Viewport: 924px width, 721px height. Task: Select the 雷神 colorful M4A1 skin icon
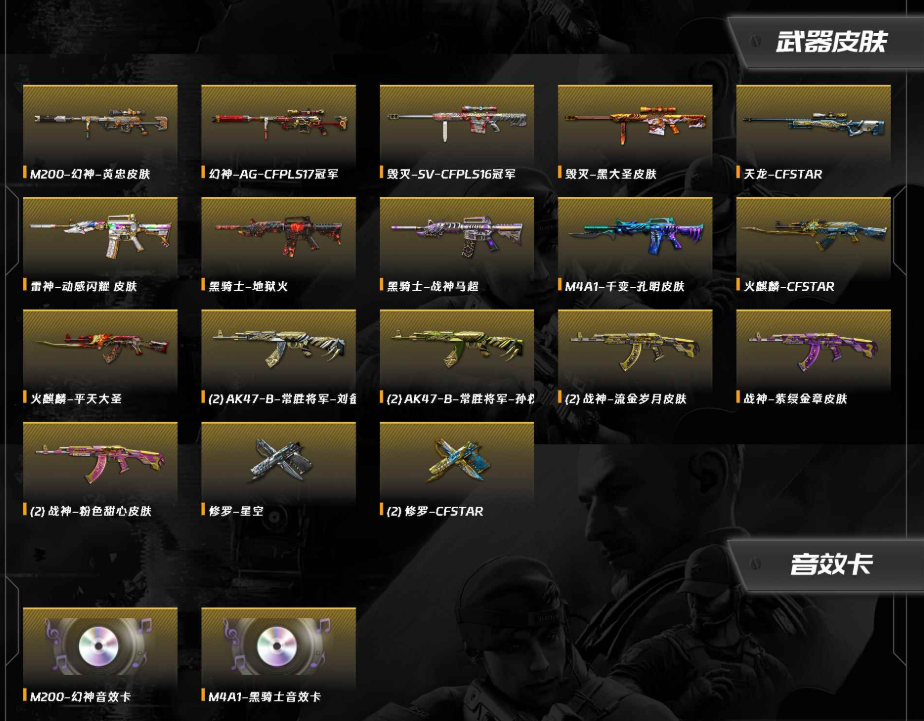(100, 236)
